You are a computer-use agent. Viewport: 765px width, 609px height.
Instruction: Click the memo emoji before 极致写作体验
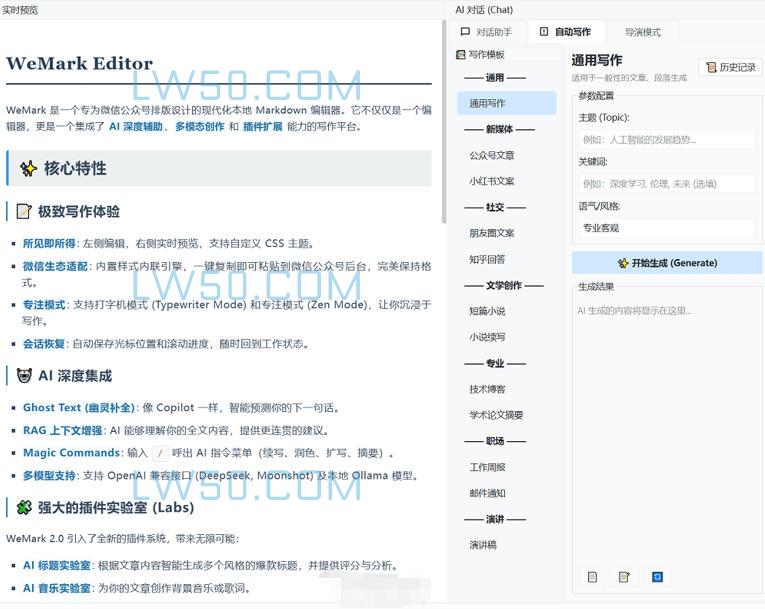(24, 211)
